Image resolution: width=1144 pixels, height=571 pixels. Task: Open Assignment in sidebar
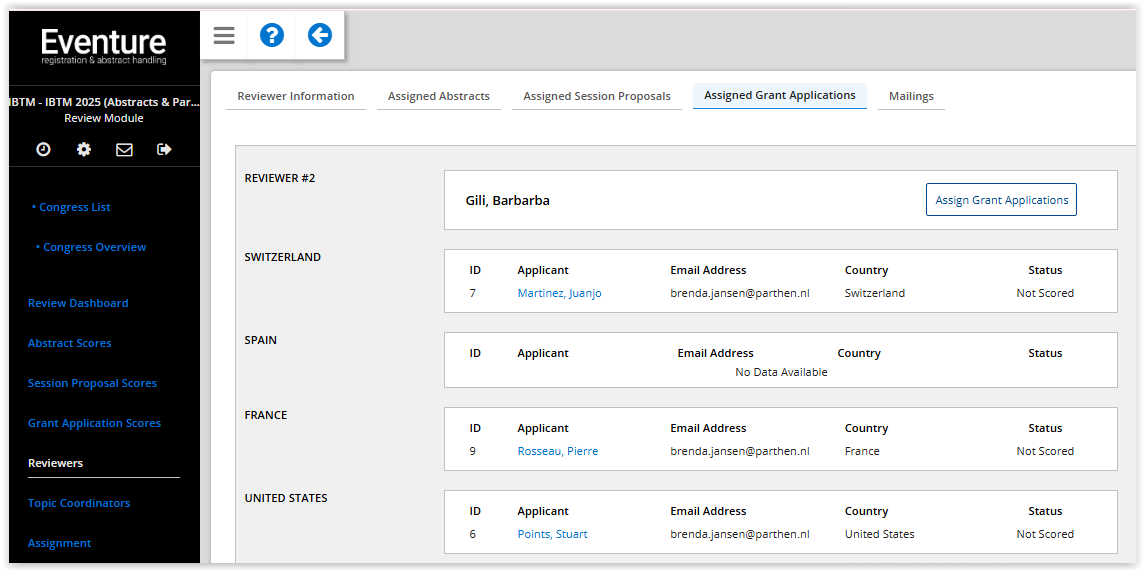coord(59,543)
